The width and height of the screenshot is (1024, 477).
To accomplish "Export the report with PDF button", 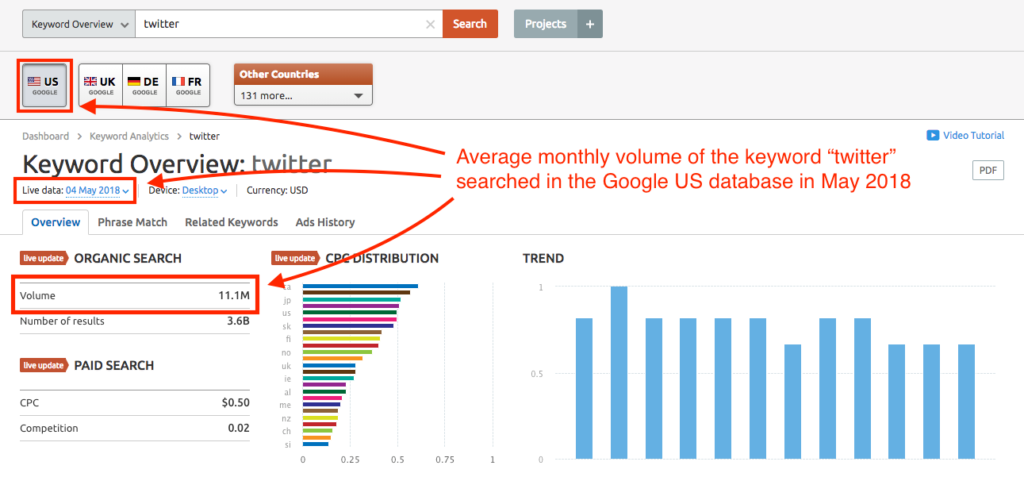I will click(x=987, y=170).
